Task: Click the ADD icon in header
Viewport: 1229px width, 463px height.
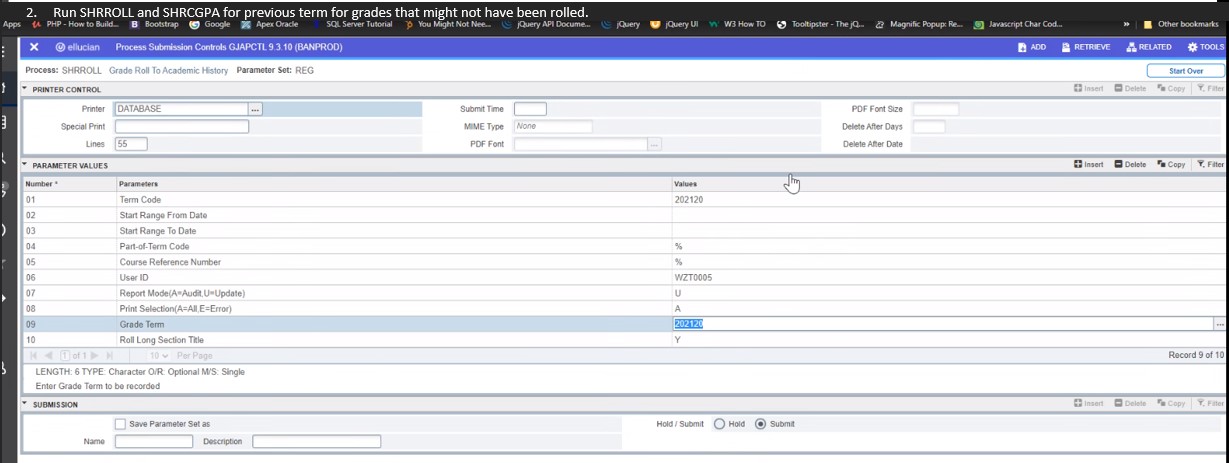Action: tap(1031, 47)
